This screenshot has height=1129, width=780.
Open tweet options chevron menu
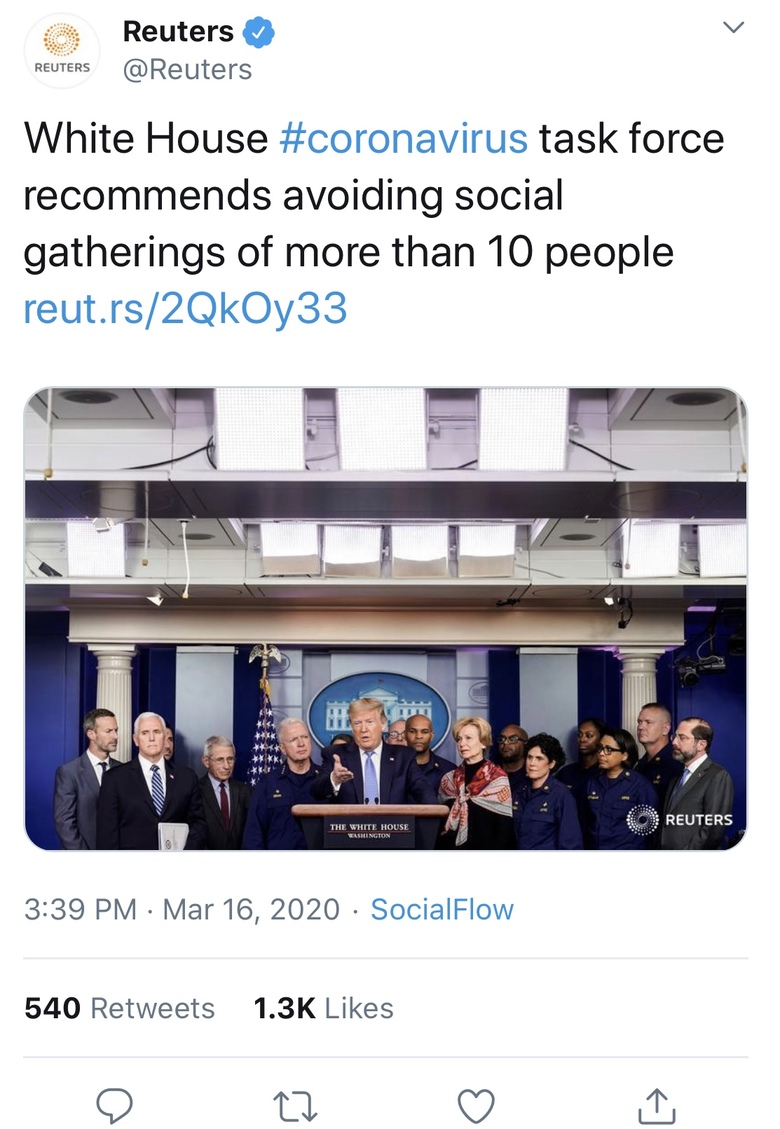tap(733, 28)
